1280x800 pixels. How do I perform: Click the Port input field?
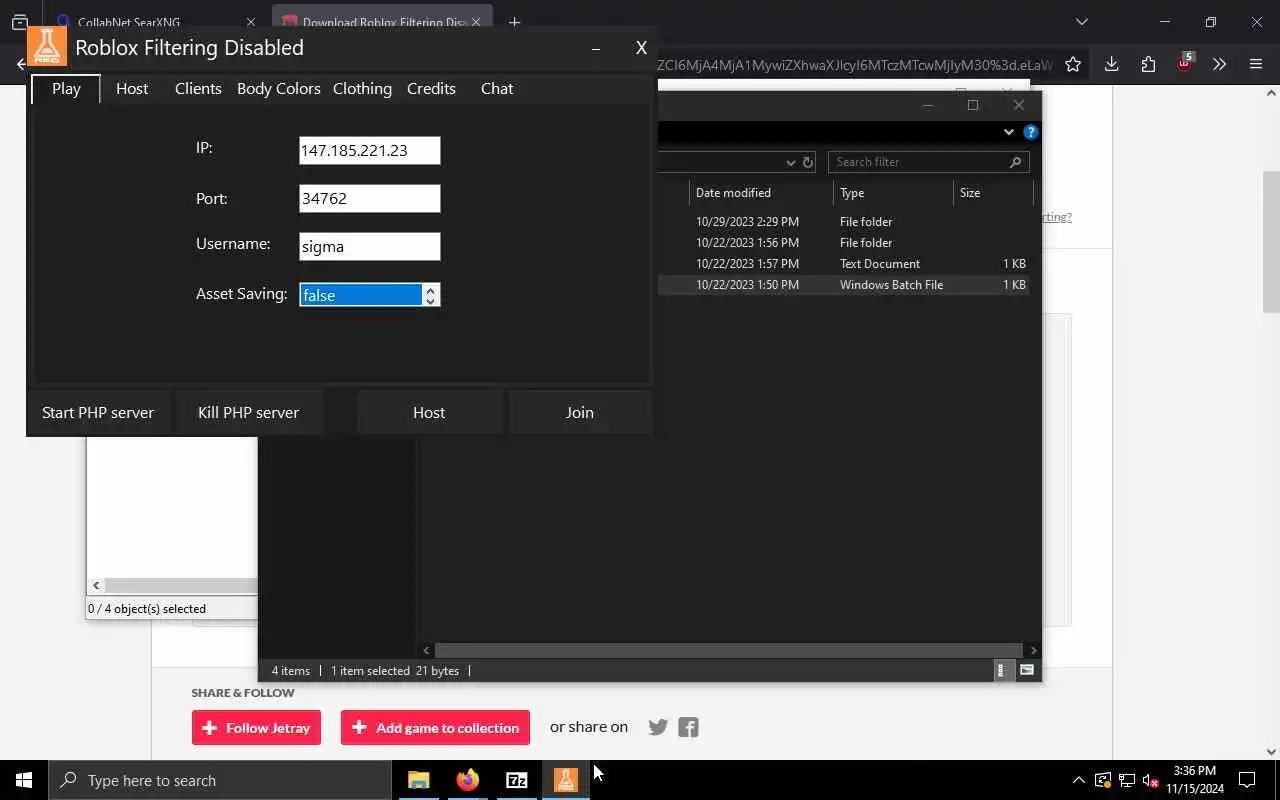[370, 198]
